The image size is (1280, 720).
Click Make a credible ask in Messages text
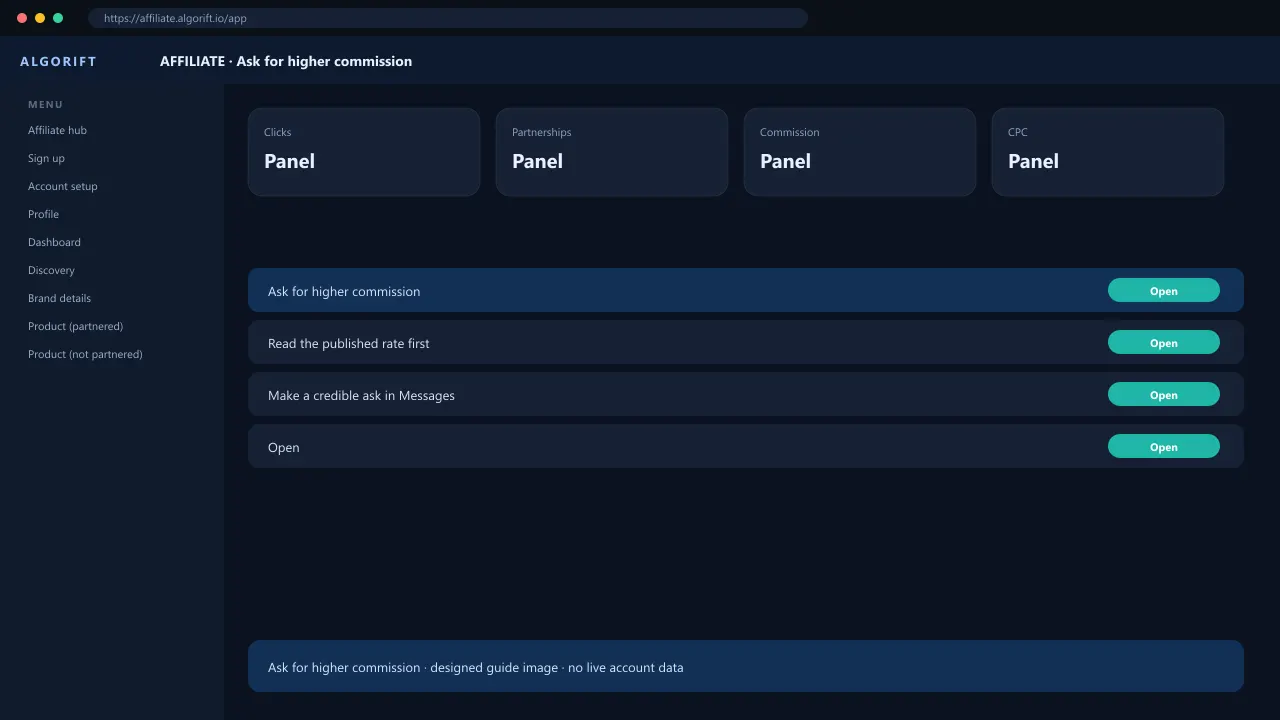click(361, 395)
